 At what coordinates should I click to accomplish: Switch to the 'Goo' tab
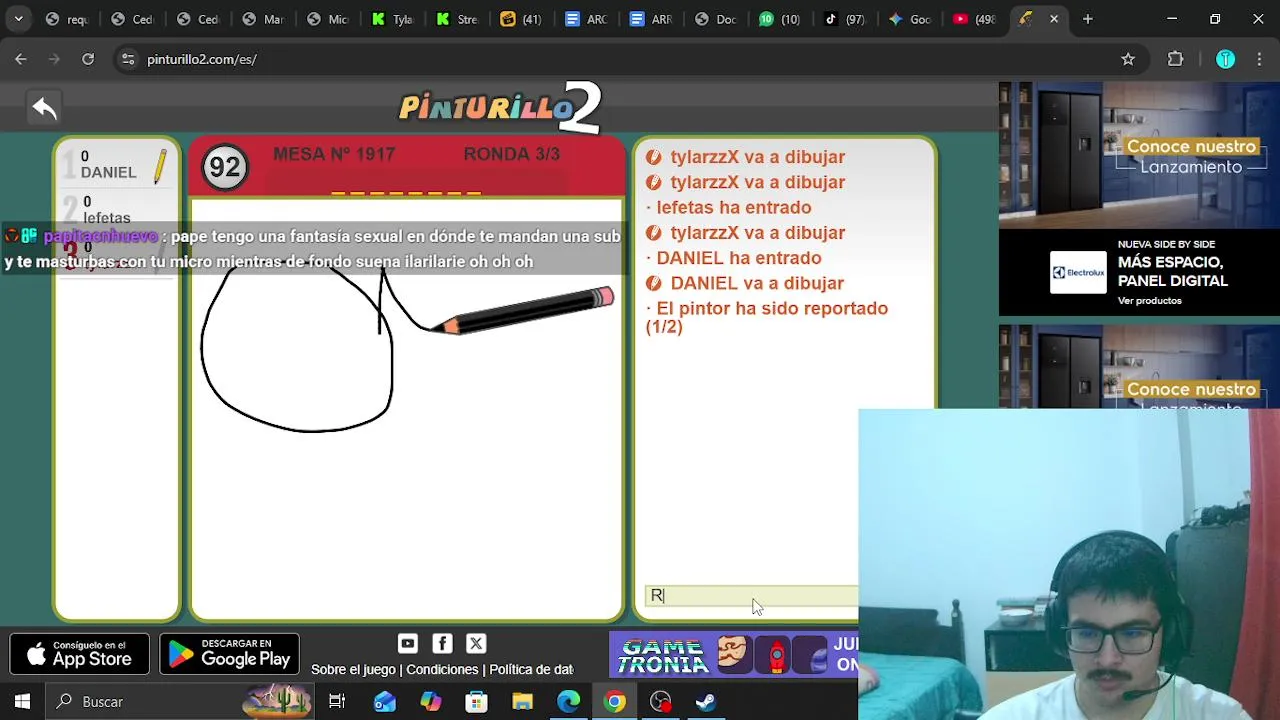pos(912,19)
